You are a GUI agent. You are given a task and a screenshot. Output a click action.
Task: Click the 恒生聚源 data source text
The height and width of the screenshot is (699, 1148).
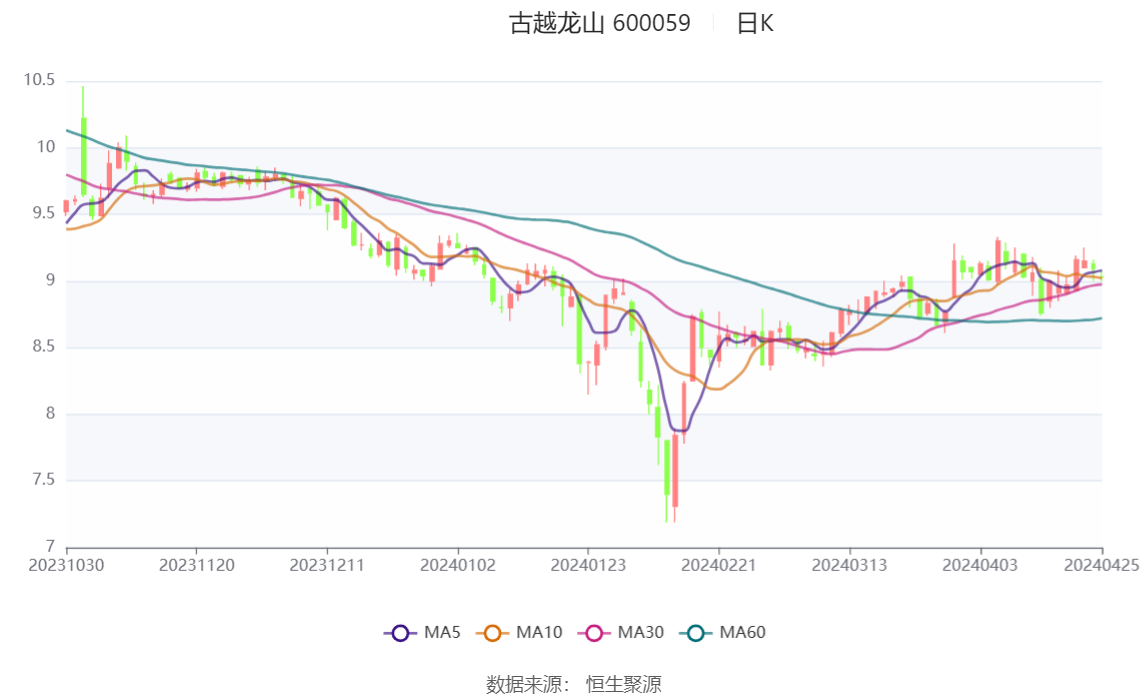coord(623,684)
